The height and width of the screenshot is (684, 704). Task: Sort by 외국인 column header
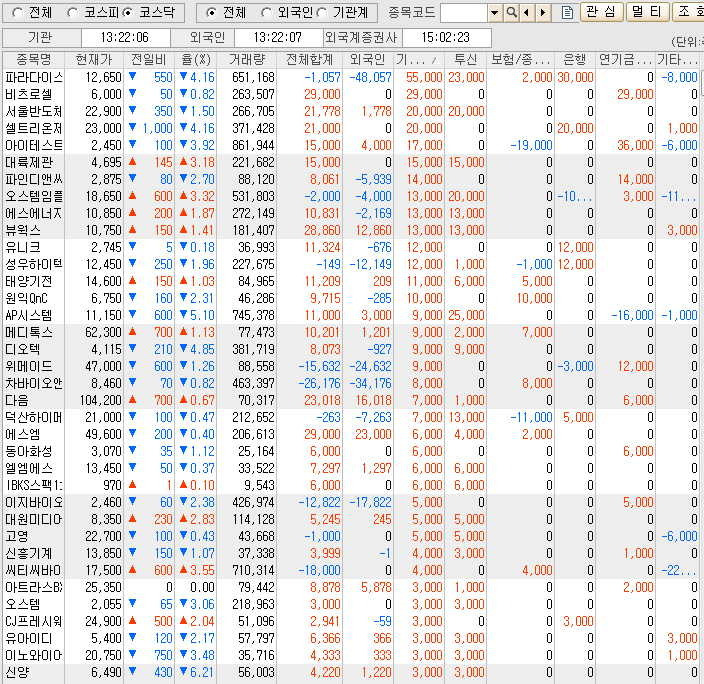[368, 59]
